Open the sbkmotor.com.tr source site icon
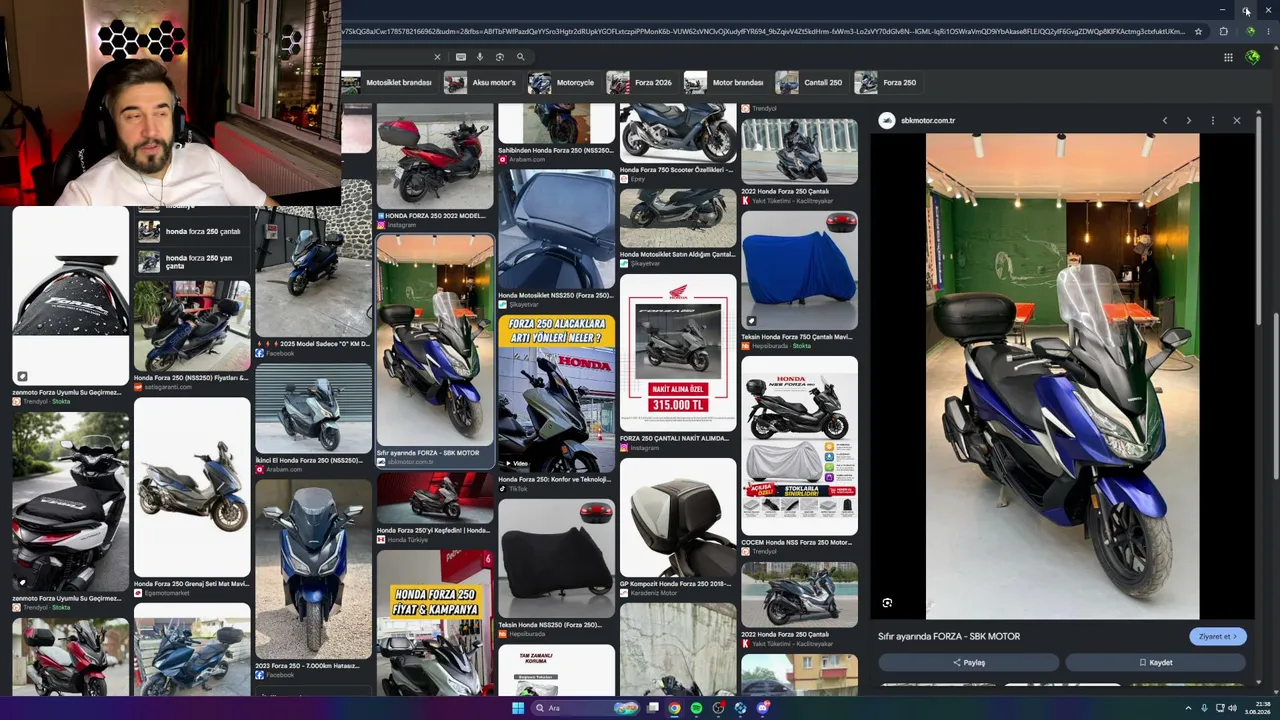1280x720 pixels. coord(886,121)
